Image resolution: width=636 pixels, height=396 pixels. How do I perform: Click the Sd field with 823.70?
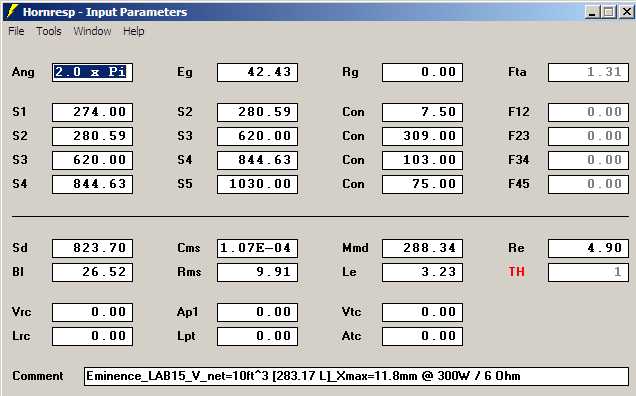click(92, 248)
